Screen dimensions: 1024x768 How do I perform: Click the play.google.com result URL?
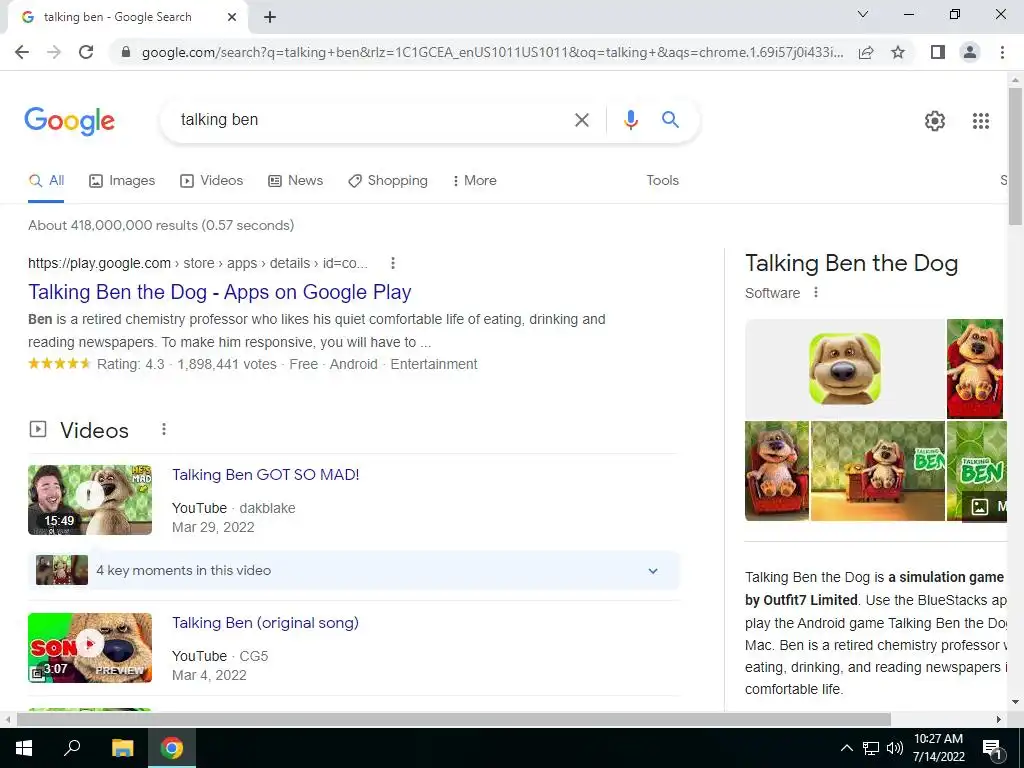pyautogui.click(x=198, y=263)
